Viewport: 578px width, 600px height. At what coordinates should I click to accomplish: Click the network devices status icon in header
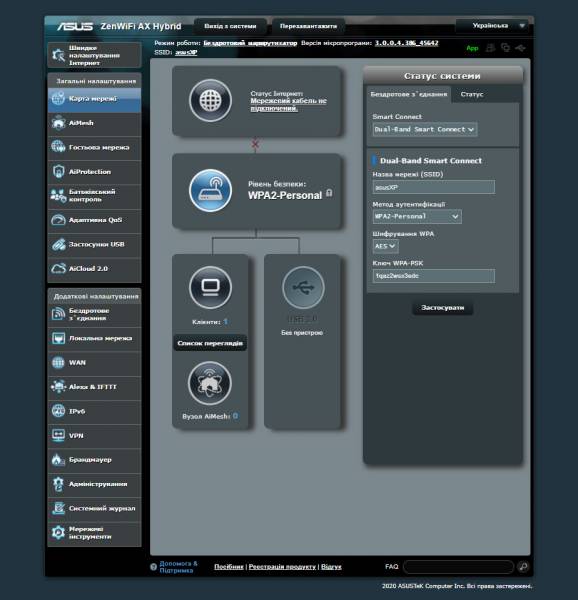505,48
